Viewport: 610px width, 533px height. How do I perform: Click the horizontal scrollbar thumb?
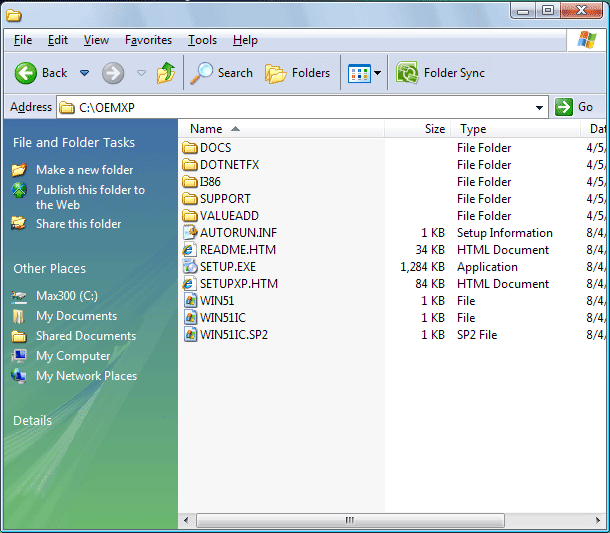(350, 520)
